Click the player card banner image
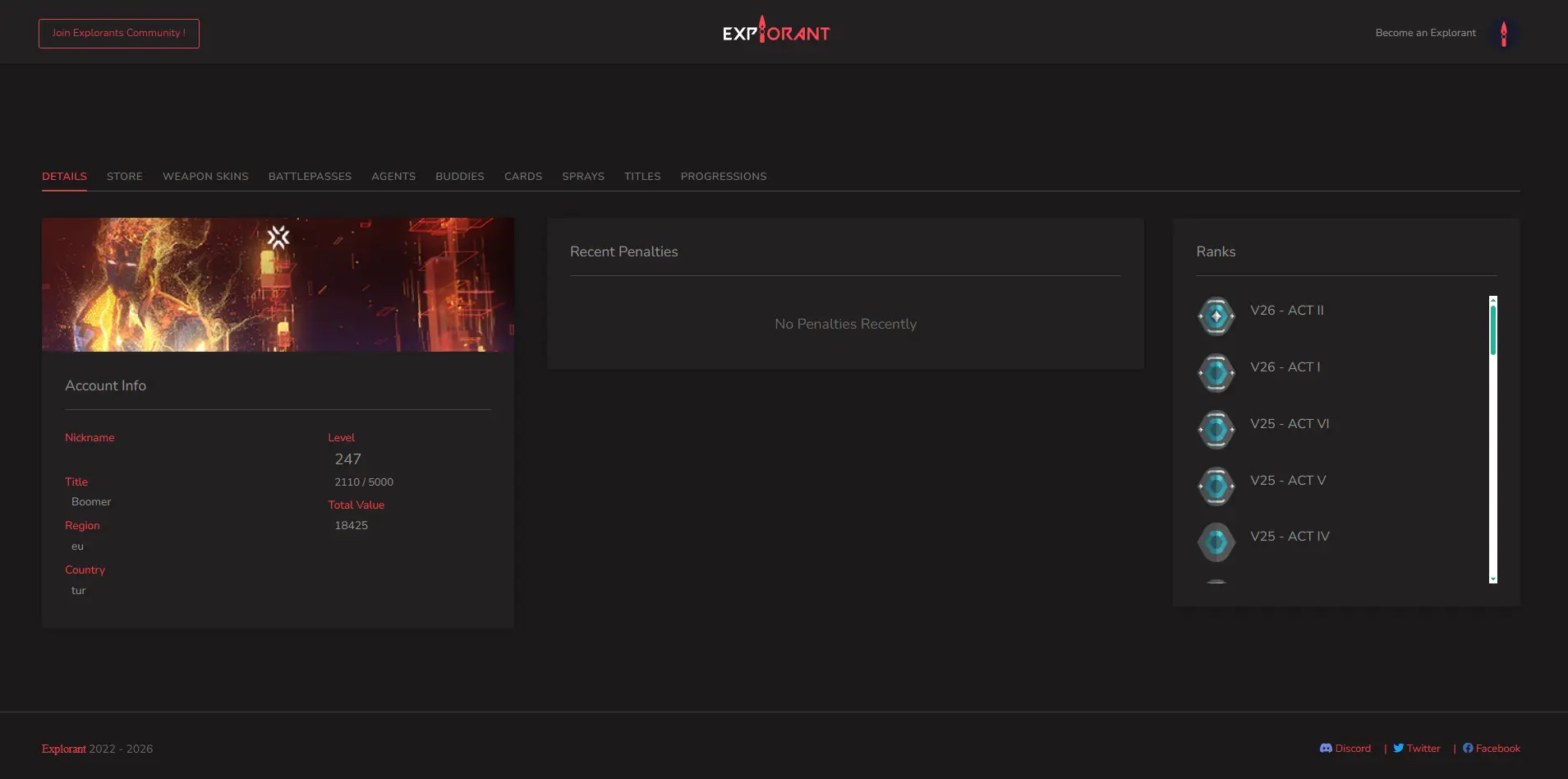This screenshot has height=779, width=1568. click(278, 284)
